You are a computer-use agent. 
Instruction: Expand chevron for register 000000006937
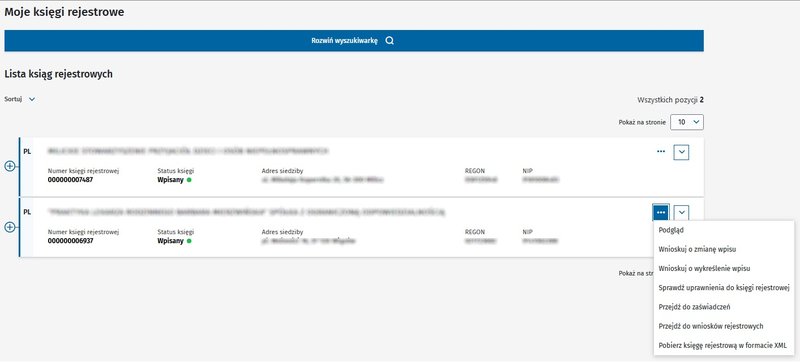click(x=681, y=213)
